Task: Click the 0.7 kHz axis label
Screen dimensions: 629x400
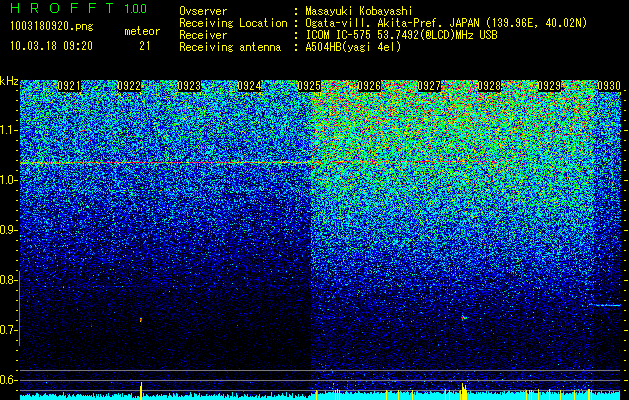Action: (x=8, y=330)
